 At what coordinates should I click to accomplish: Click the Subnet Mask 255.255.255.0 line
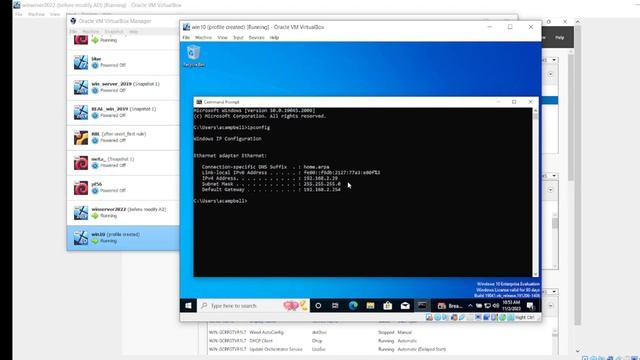[271, 184]
